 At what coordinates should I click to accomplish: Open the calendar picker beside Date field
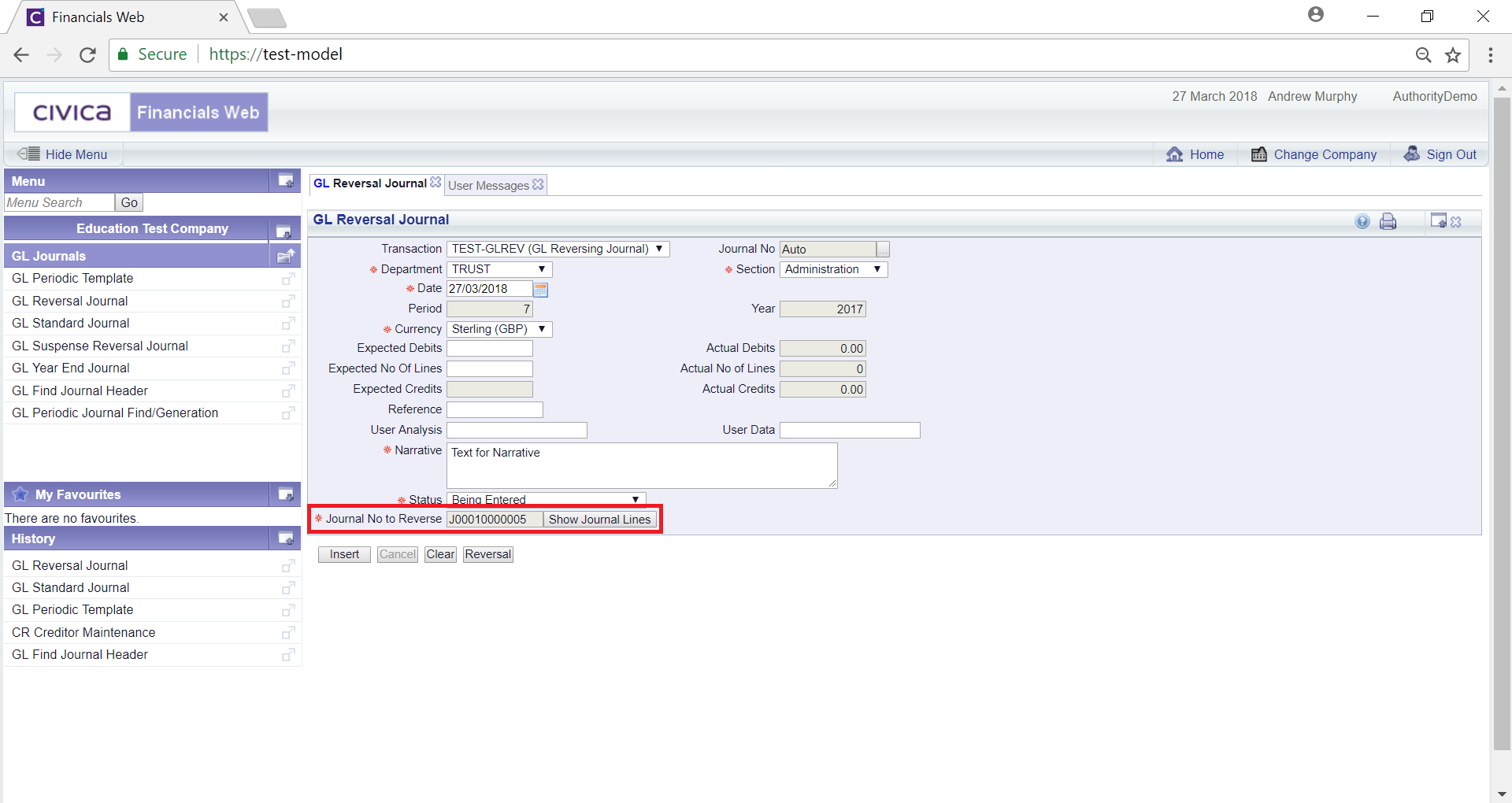pyautogui.click(x=541, y=290)
